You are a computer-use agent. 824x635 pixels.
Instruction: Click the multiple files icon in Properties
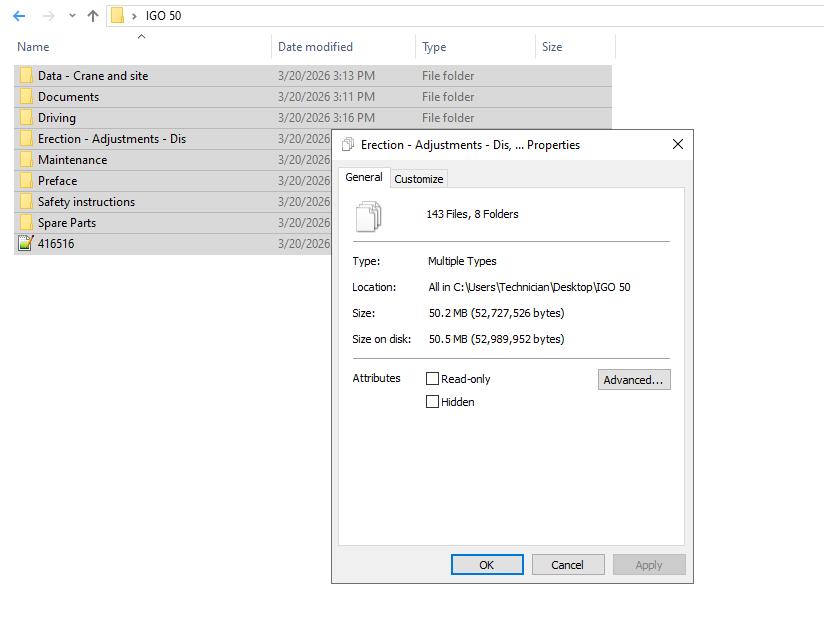368,216
